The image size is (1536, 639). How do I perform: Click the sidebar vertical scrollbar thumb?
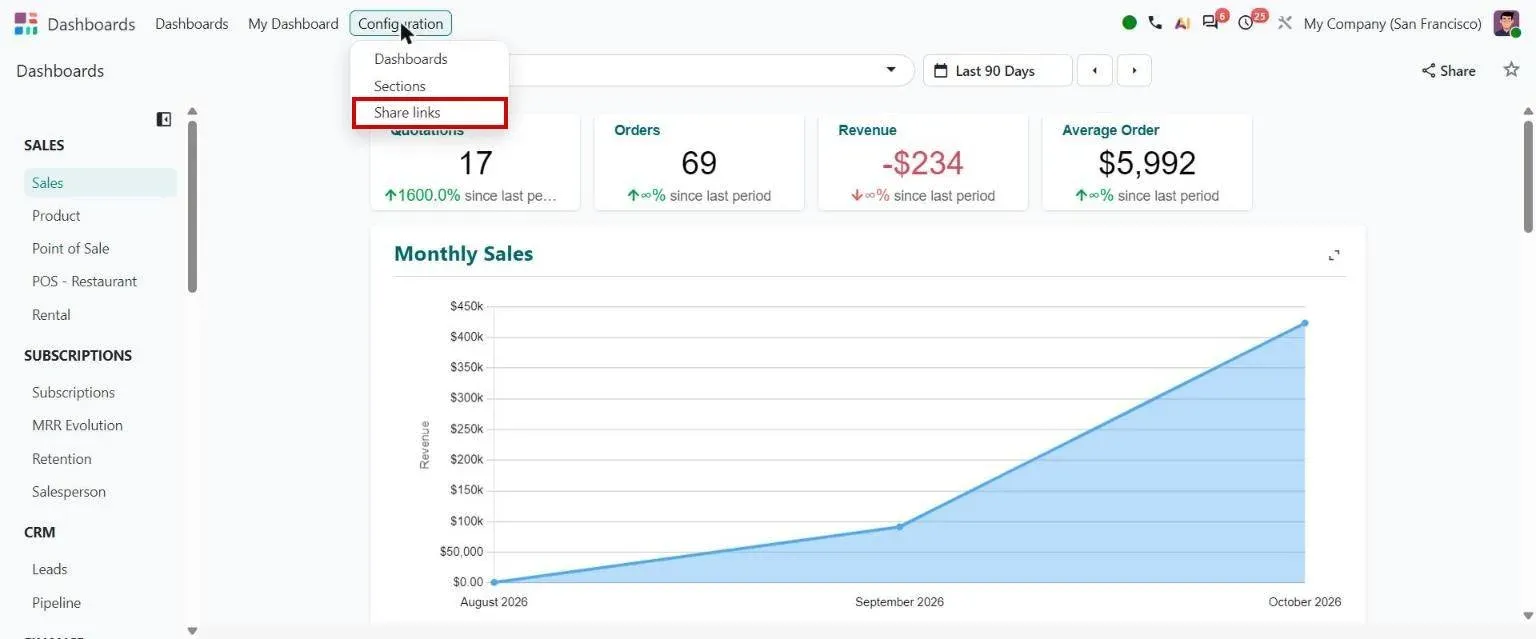click(x=192, y=206)
